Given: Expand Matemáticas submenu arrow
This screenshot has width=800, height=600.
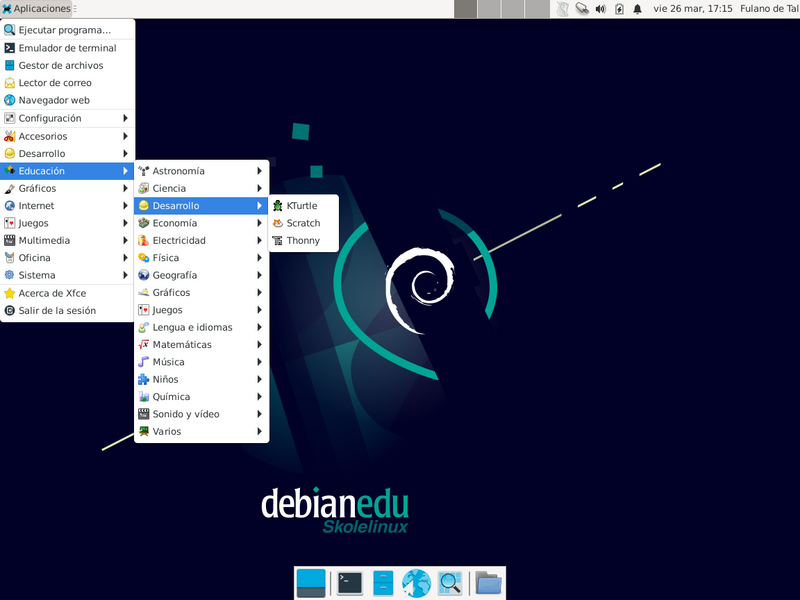Looking at the screenshot, I should tap(259, 344).
